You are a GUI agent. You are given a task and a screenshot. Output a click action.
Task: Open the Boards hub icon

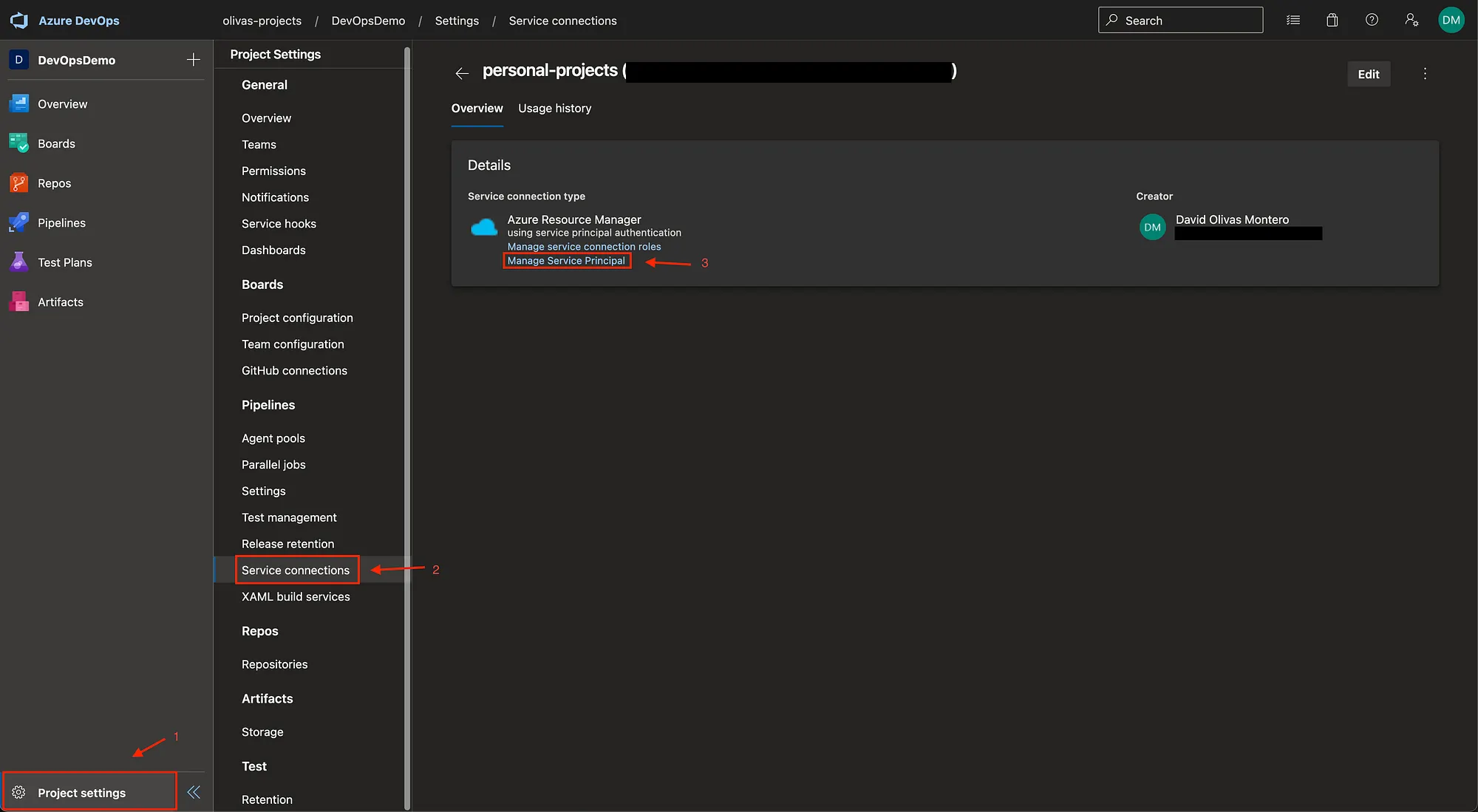18,143
